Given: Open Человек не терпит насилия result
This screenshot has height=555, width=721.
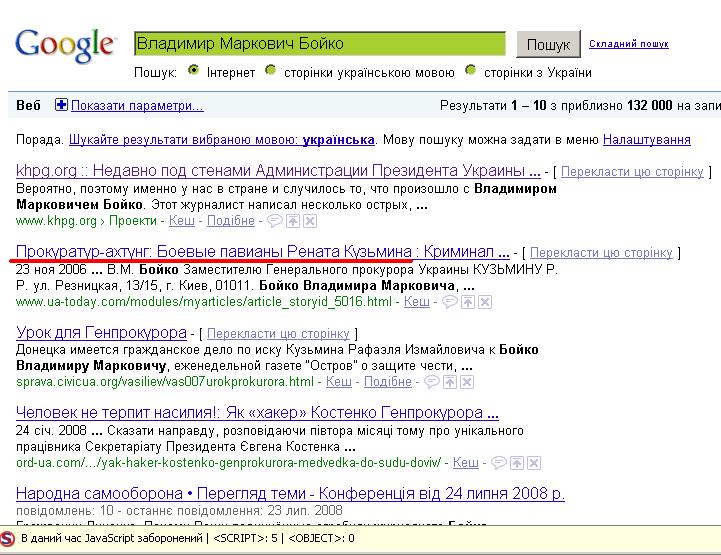Looking at the screenshot, I should 257,413.
